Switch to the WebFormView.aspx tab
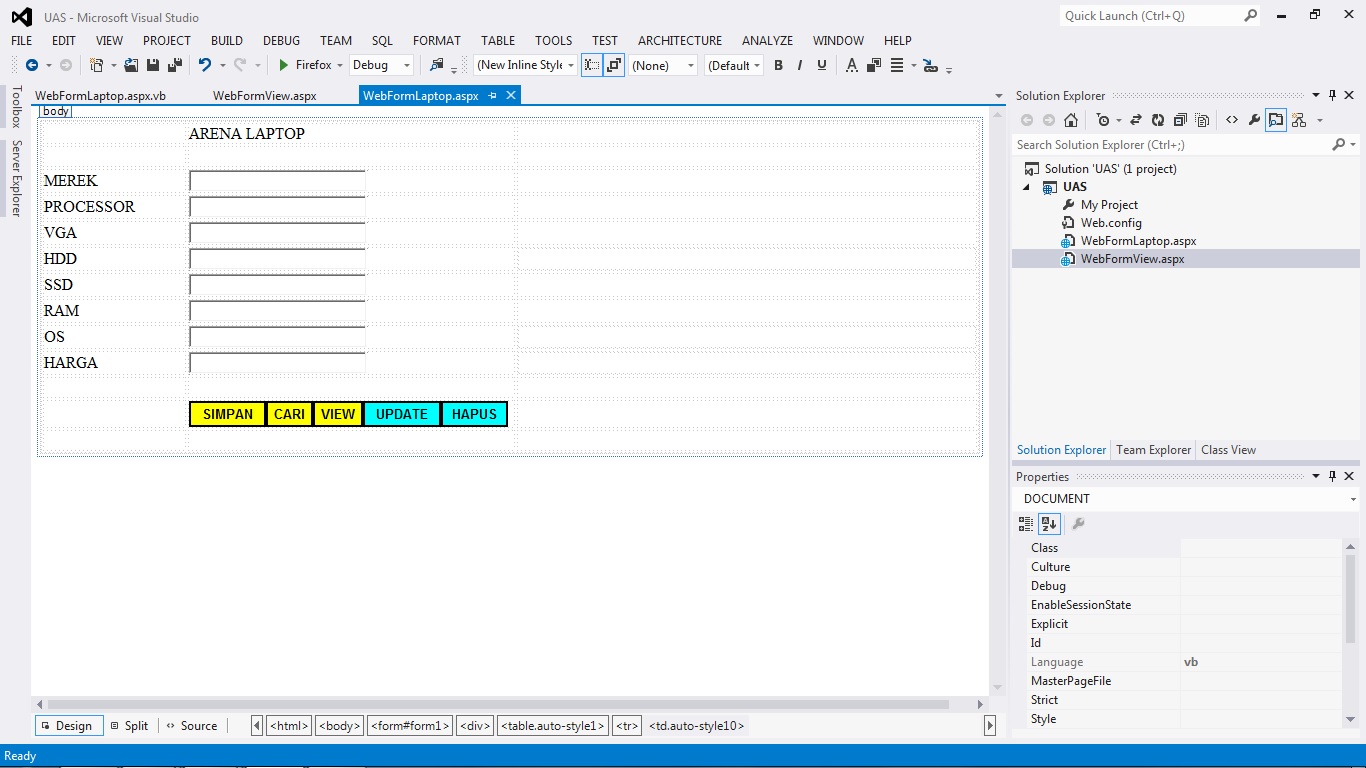1366x768 pixels. pos(264,95)
